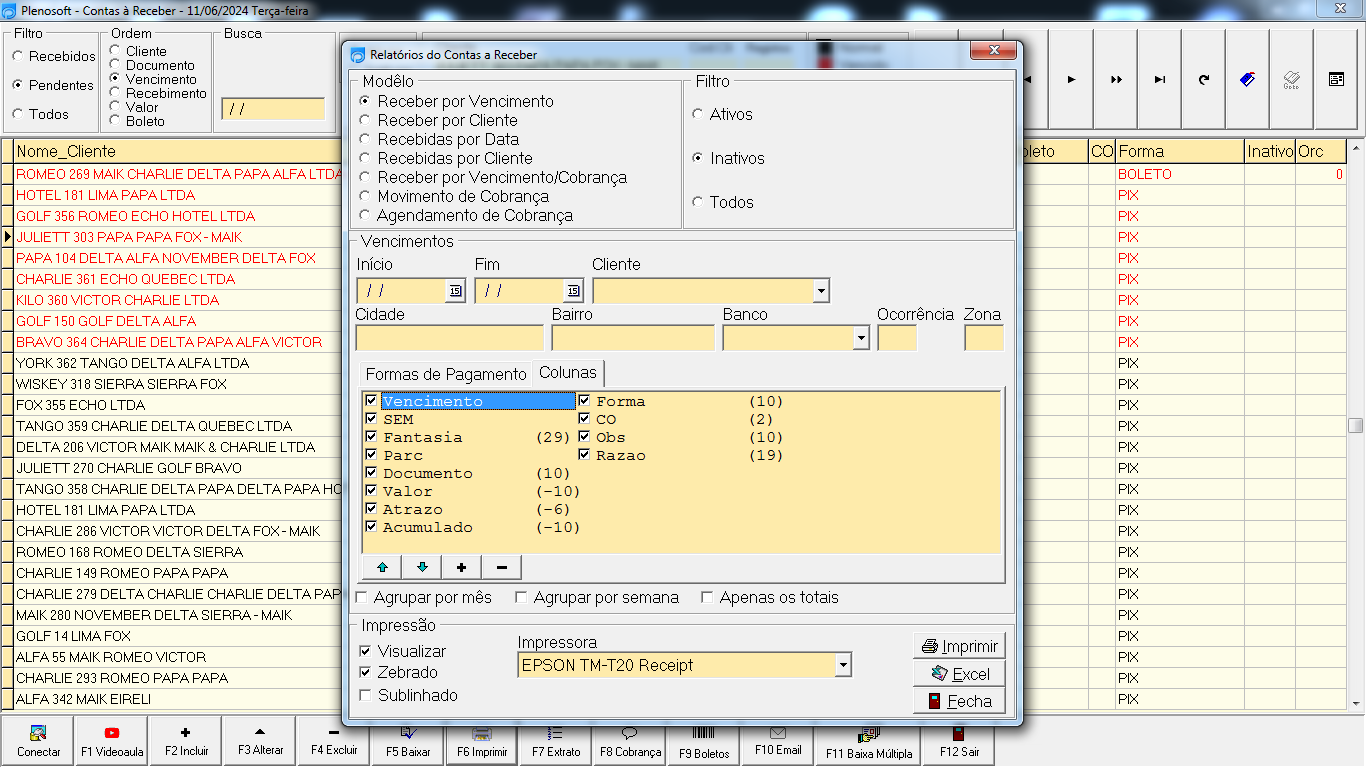1366x768 pixels.
Task: Open Cliente dropdown
Action: (x=821, y=291)
